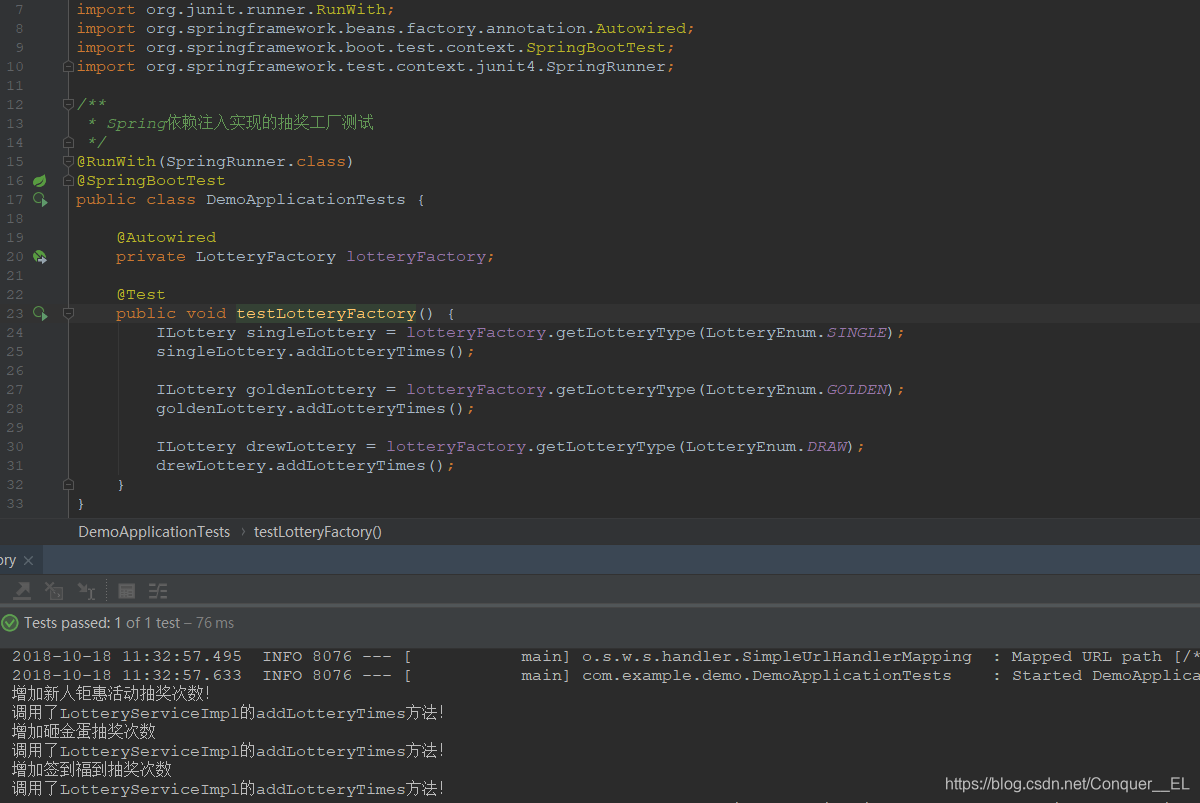Click the fold end marker at the */ line
The image size is (1200, 803).
[68, 143]
